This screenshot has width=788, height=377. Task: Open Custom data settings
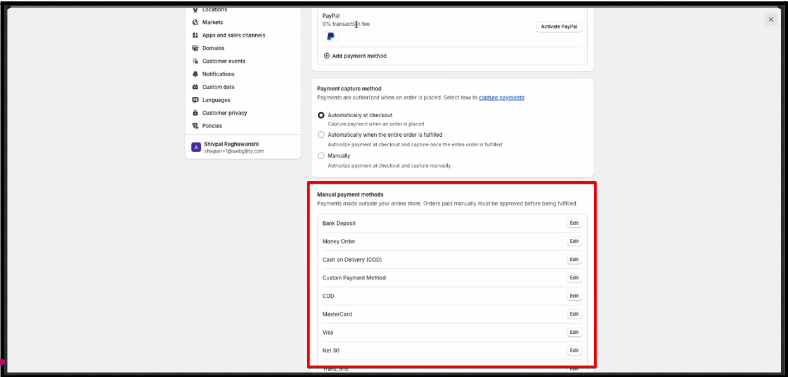218,87
